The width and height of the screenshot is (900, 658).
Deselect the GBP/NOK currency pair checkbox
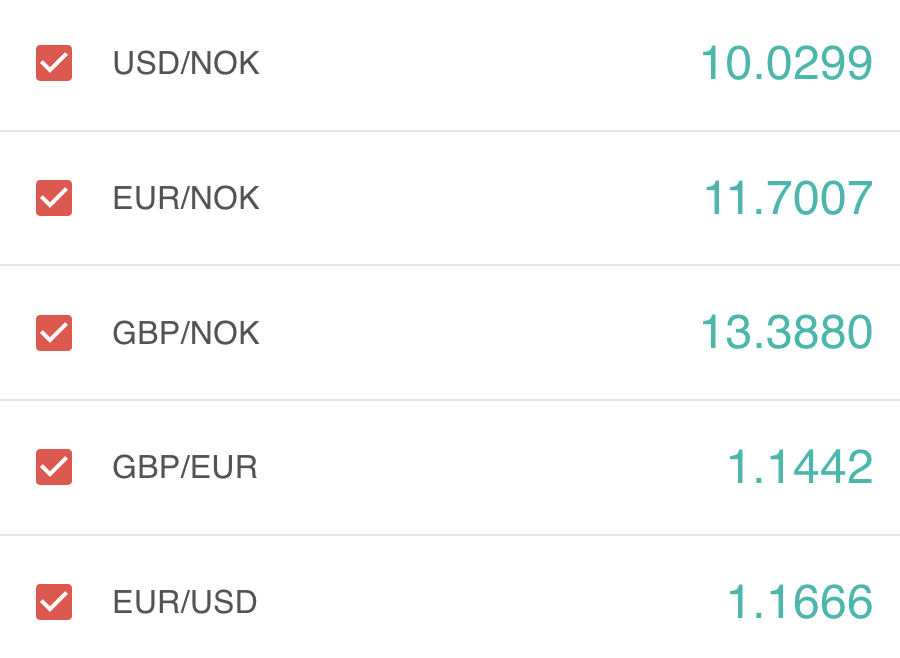coord(54,333)
